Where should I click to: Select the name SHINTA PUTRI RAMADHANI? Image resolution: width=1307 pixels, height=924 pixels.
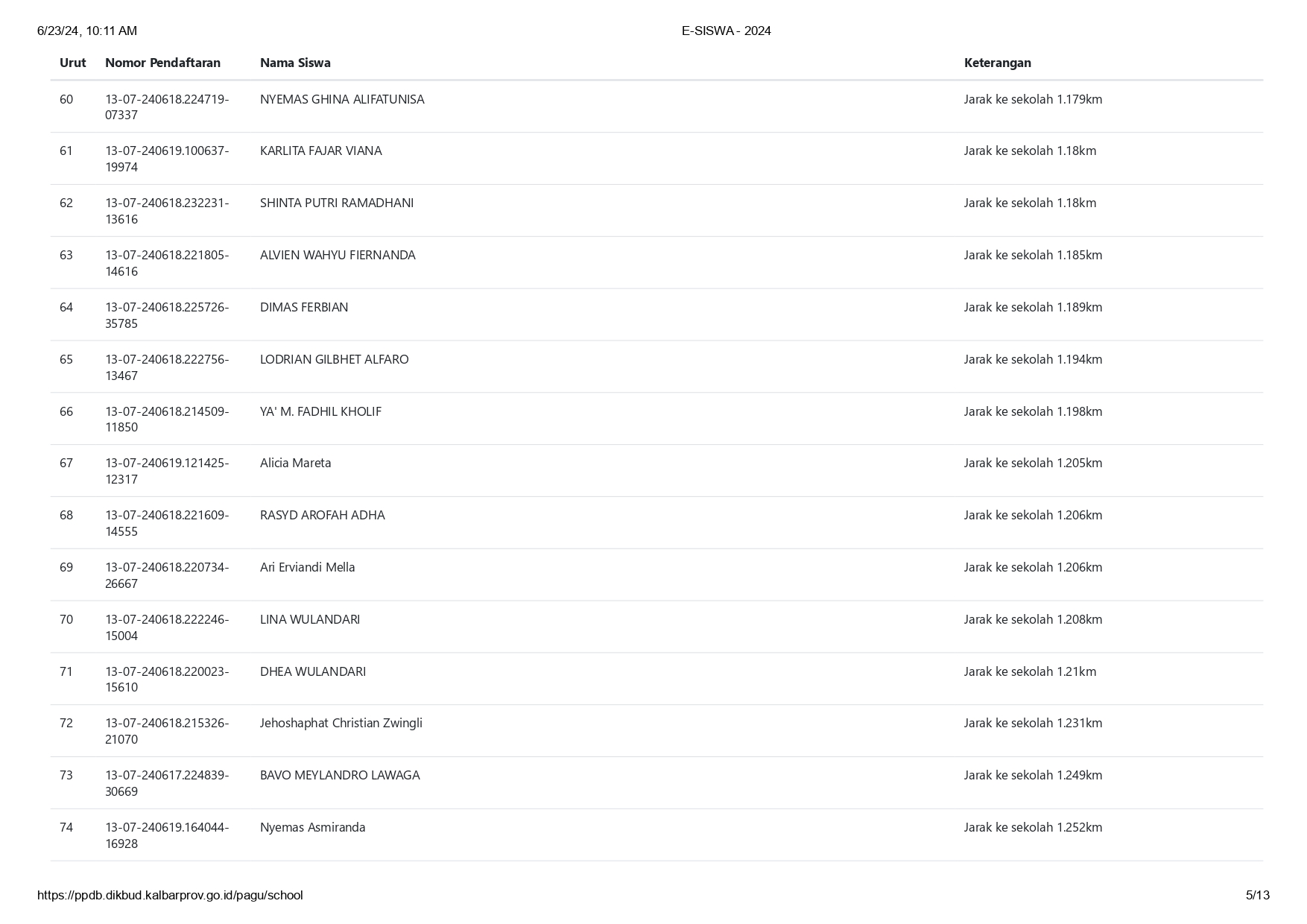pos(337,203)
